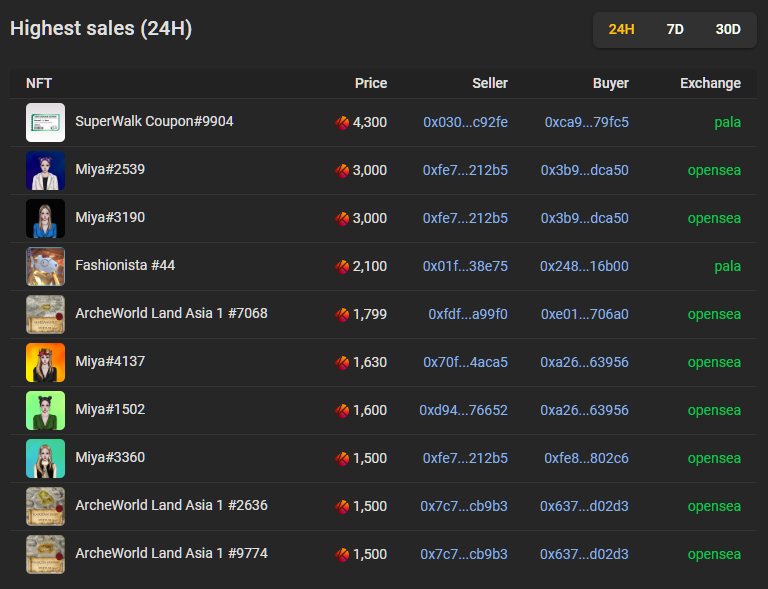This screenshot has height=589, width=768.
Task: Open buyer address 0x248...16b00
Action: tap(584, 266)
